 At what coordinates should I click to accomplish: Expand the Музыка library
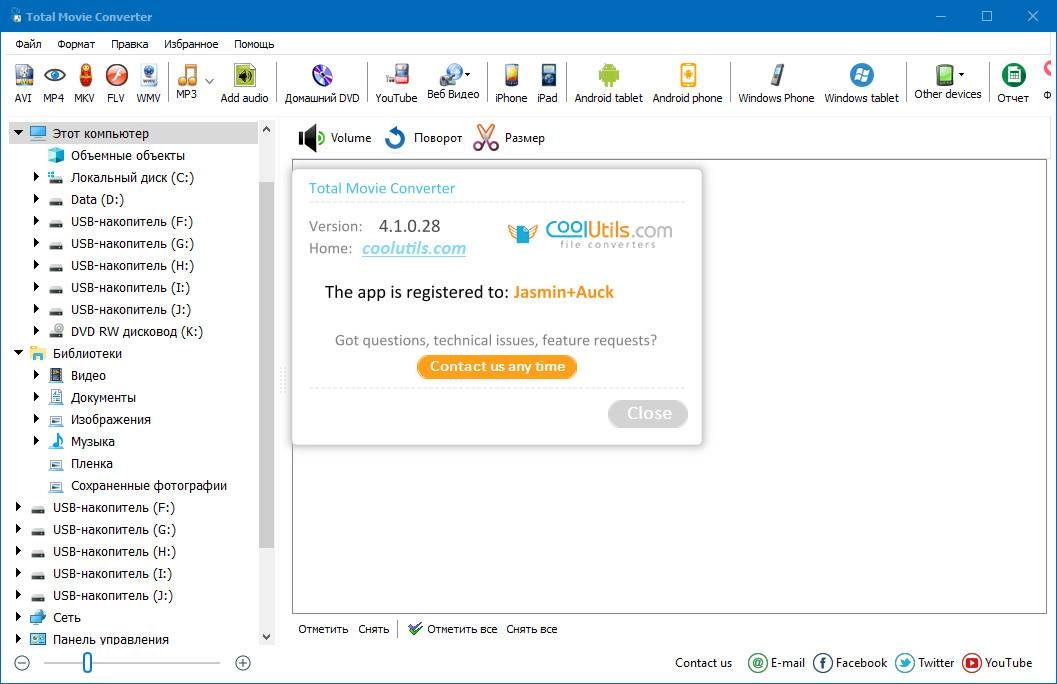click(36, 441)
